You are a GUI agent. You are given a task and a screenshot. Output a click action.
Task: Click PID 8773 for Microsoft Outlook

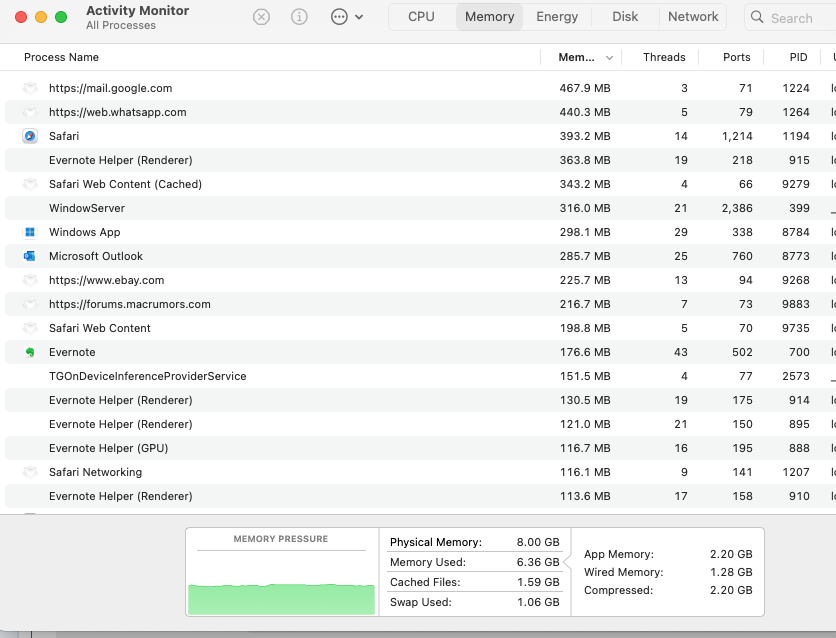796,256
